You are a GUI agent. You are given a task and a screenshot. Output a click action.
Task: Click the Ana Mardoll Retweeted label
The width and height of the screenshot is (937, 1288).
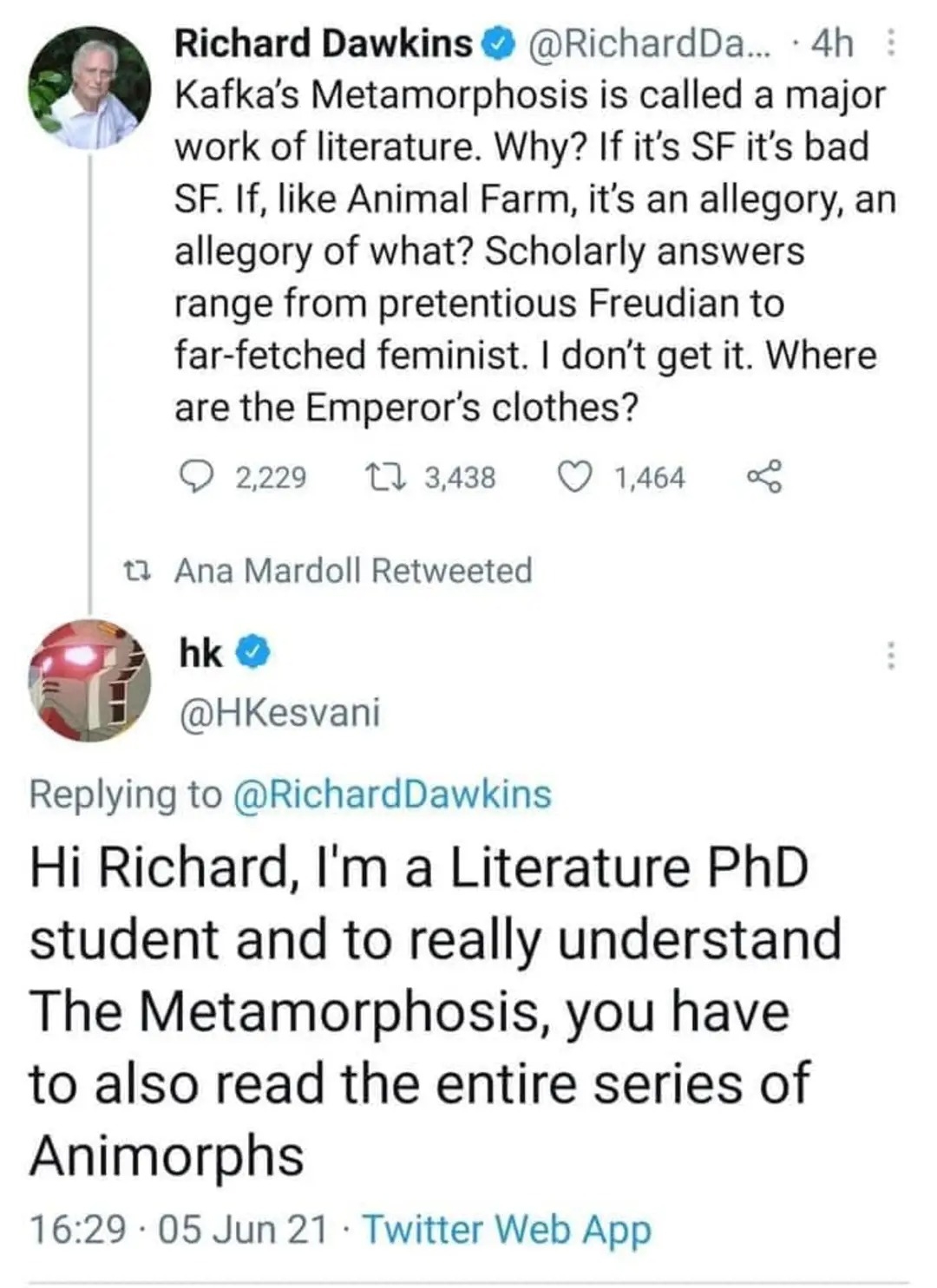point(353,571)
